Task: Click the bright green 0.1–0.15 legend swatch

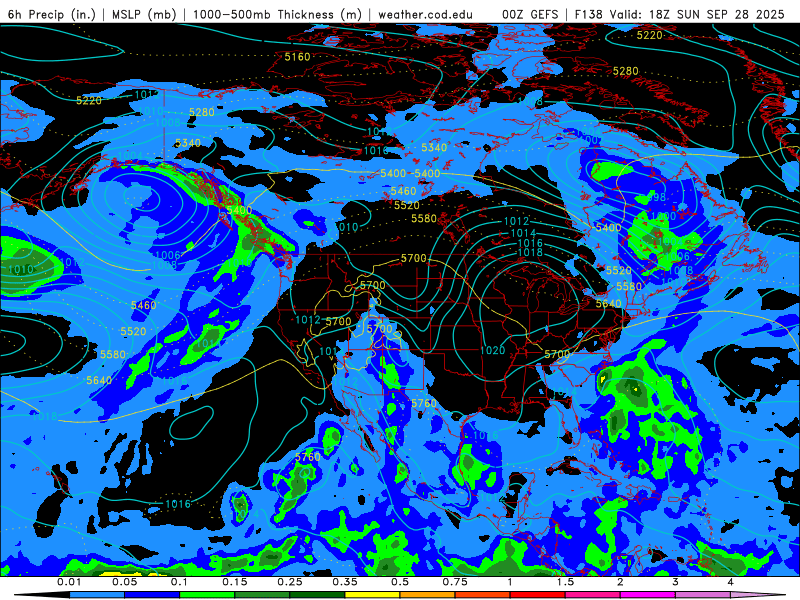Action: click(207, 595)
